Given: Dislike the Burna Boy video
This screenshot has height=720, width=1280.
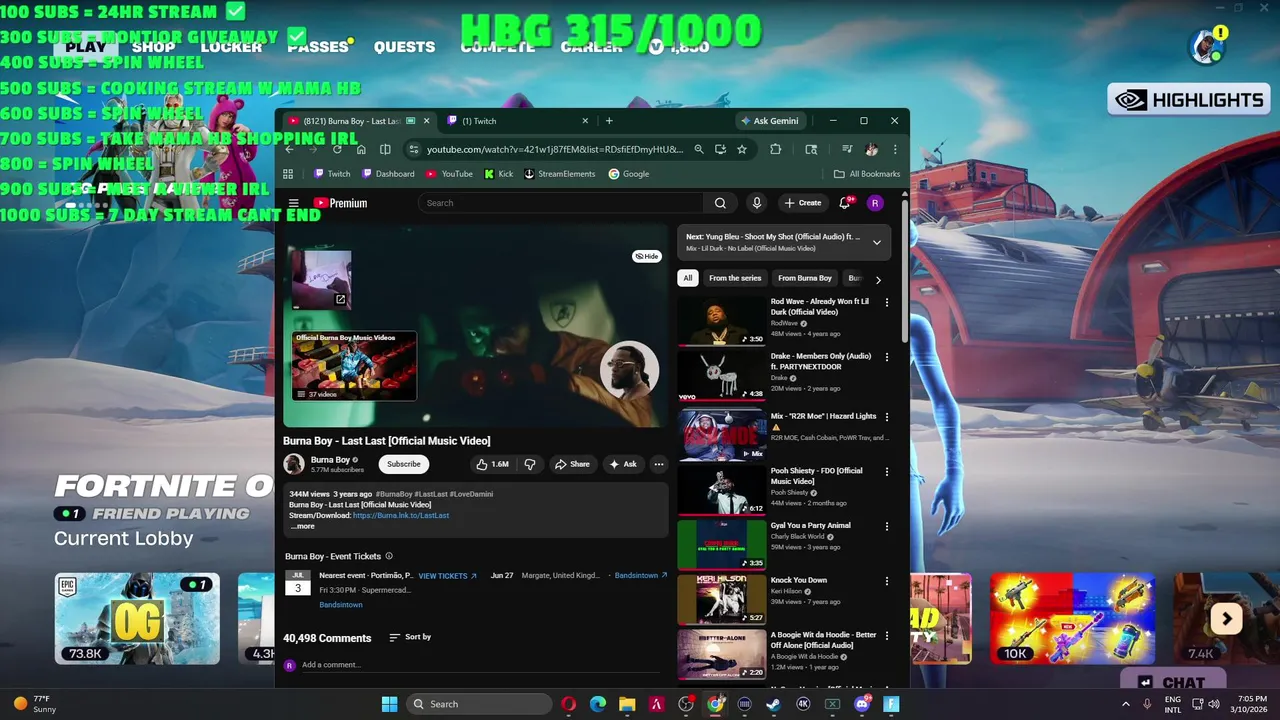Looking at the screenshot, I should [530, 464].
